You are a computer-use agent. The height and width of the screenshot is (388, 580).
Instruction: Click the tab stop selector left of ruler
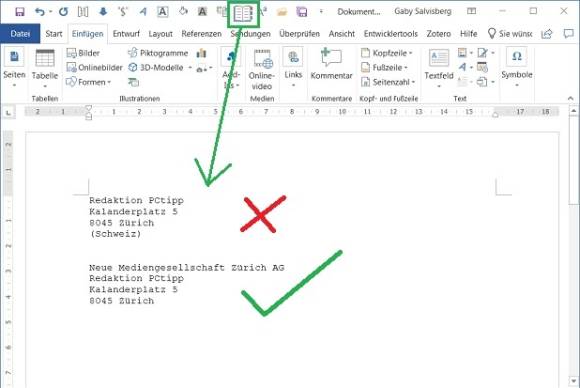click(x=8, y=112)
